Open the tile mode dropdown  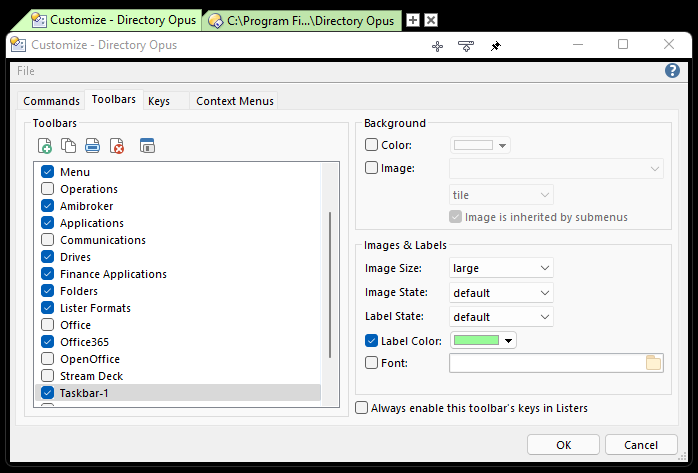click(501, 195)
